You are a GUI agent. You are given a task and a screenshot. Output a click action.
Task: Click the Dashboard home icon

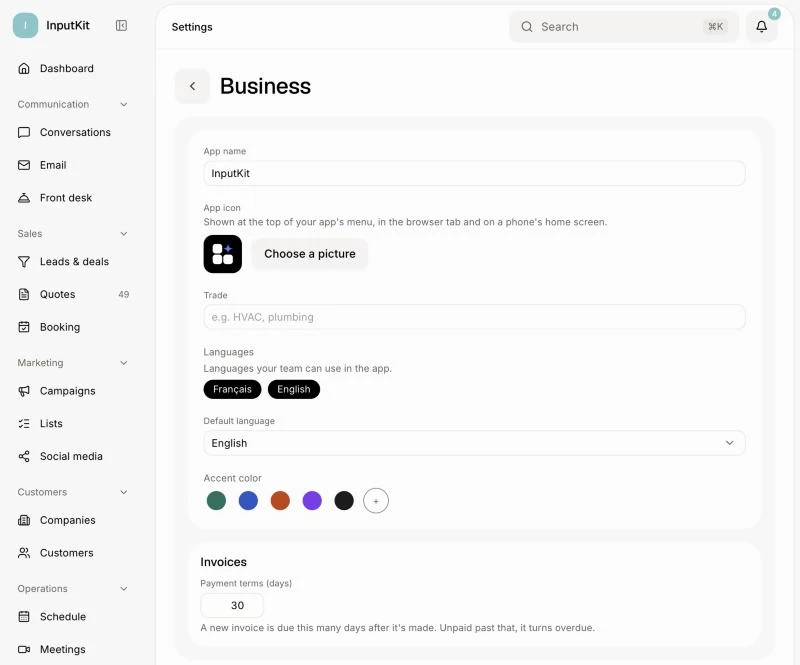coord(24,68)
